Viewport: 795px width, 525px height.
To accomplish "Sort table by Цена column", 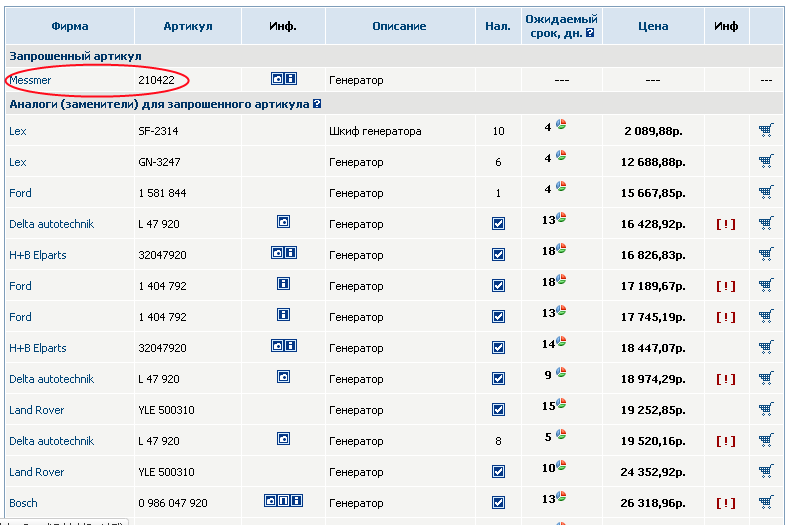I will click(x=653, y=26).
